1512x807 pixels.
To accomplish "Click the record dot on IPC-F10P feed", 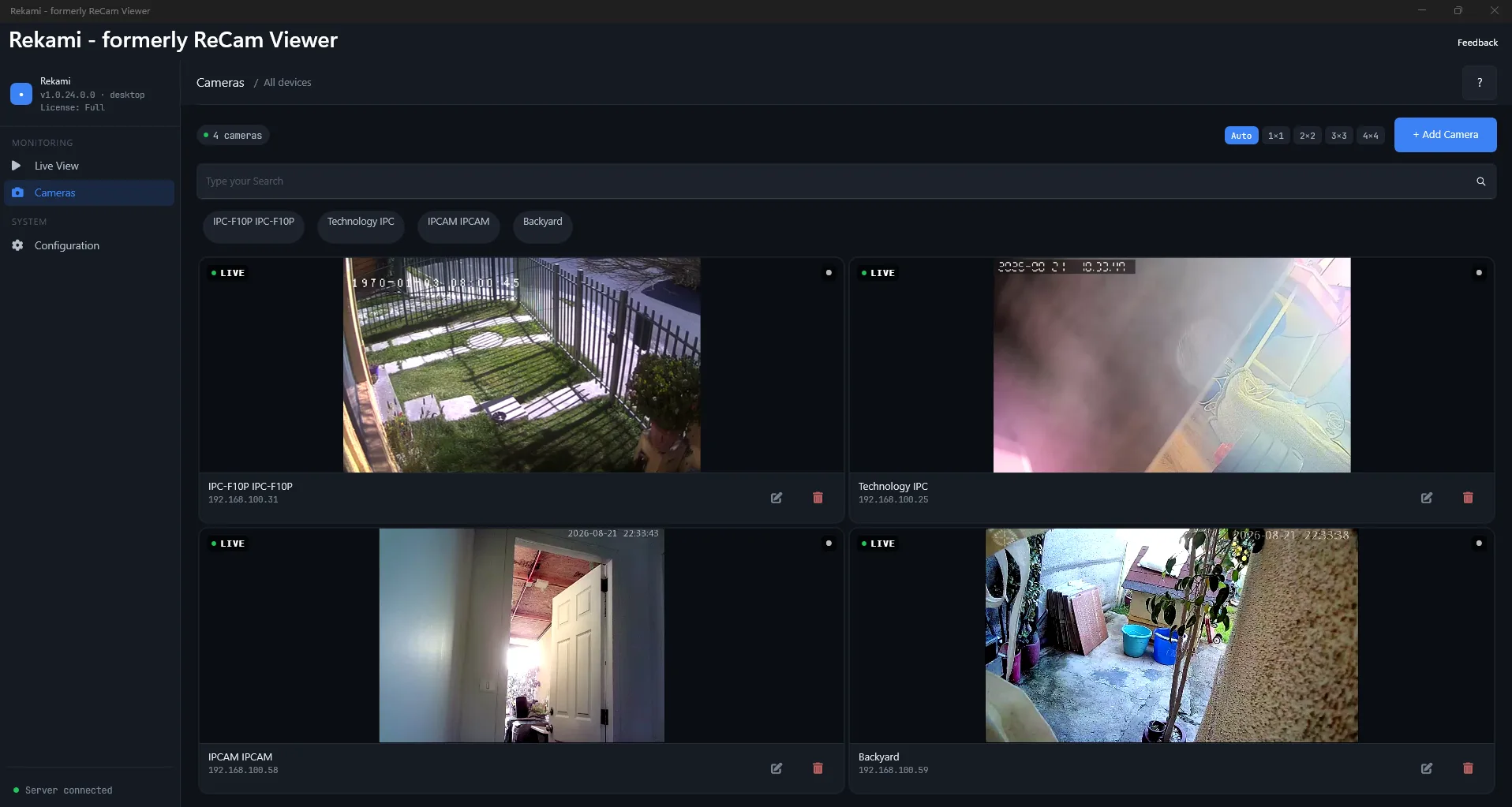I will [829, 273].
